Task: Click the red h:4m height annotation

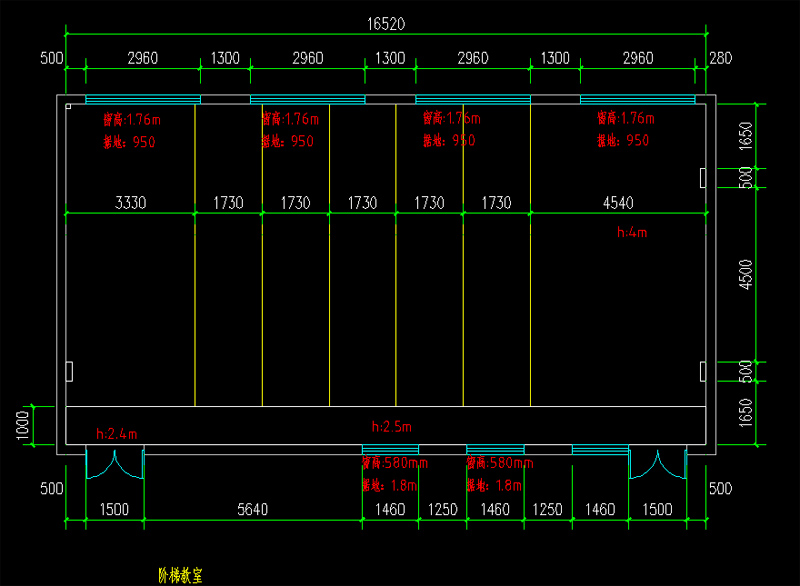Action: tap(632, 232)
